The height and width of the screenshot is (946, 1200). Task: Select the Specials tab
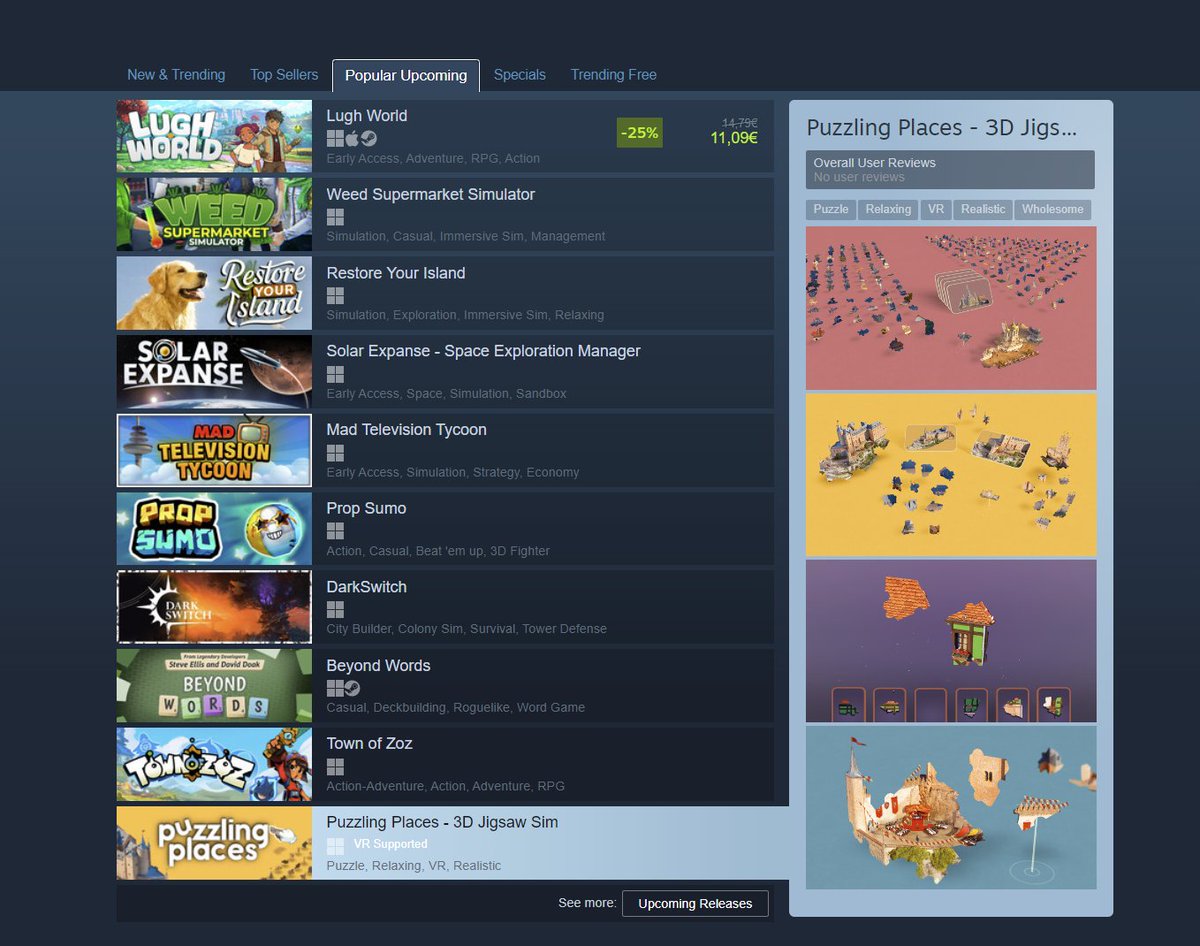[520, 74]
